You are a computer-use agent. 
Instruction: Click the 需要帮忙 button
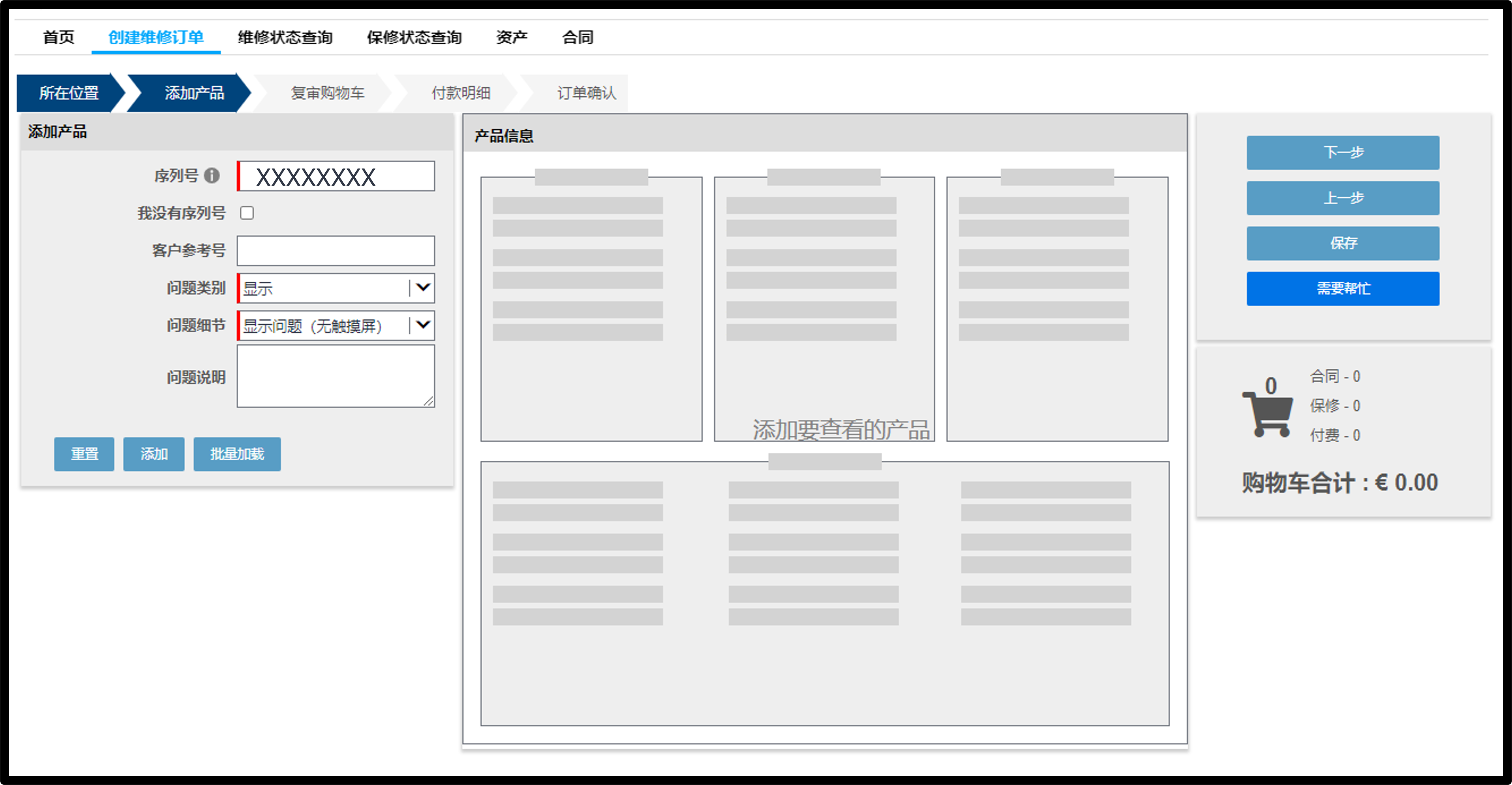tap(1343, 289)
